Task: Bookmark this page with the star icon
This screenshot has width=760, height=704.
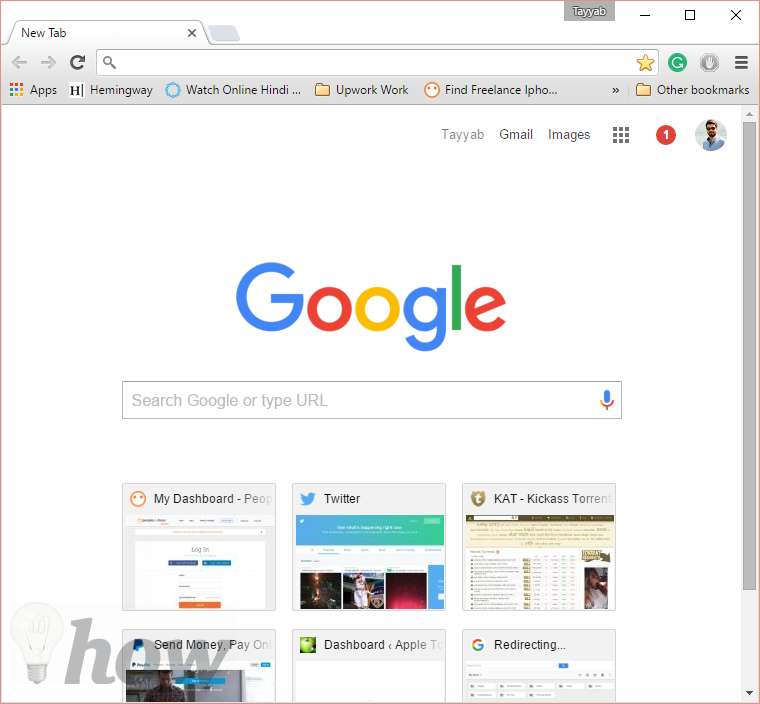Action: point(645,63)
